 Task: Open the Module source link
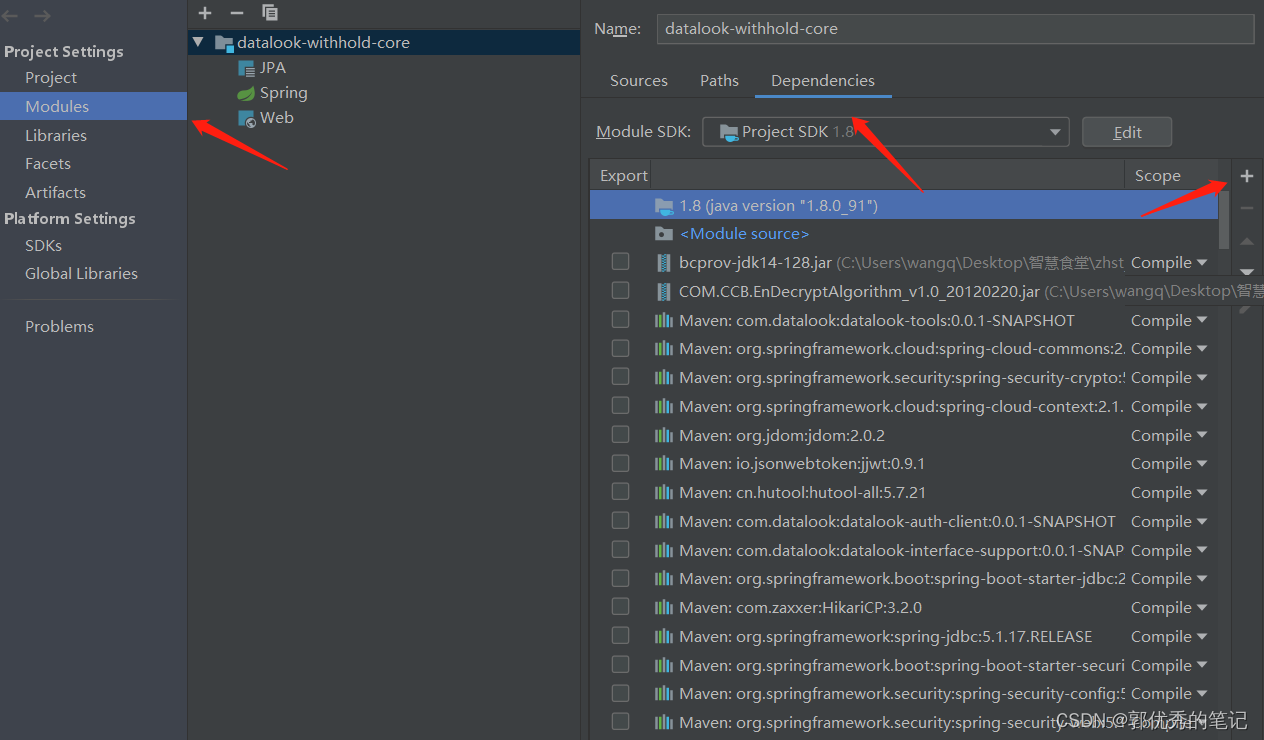pyautogui.click(x=744, y=234)
